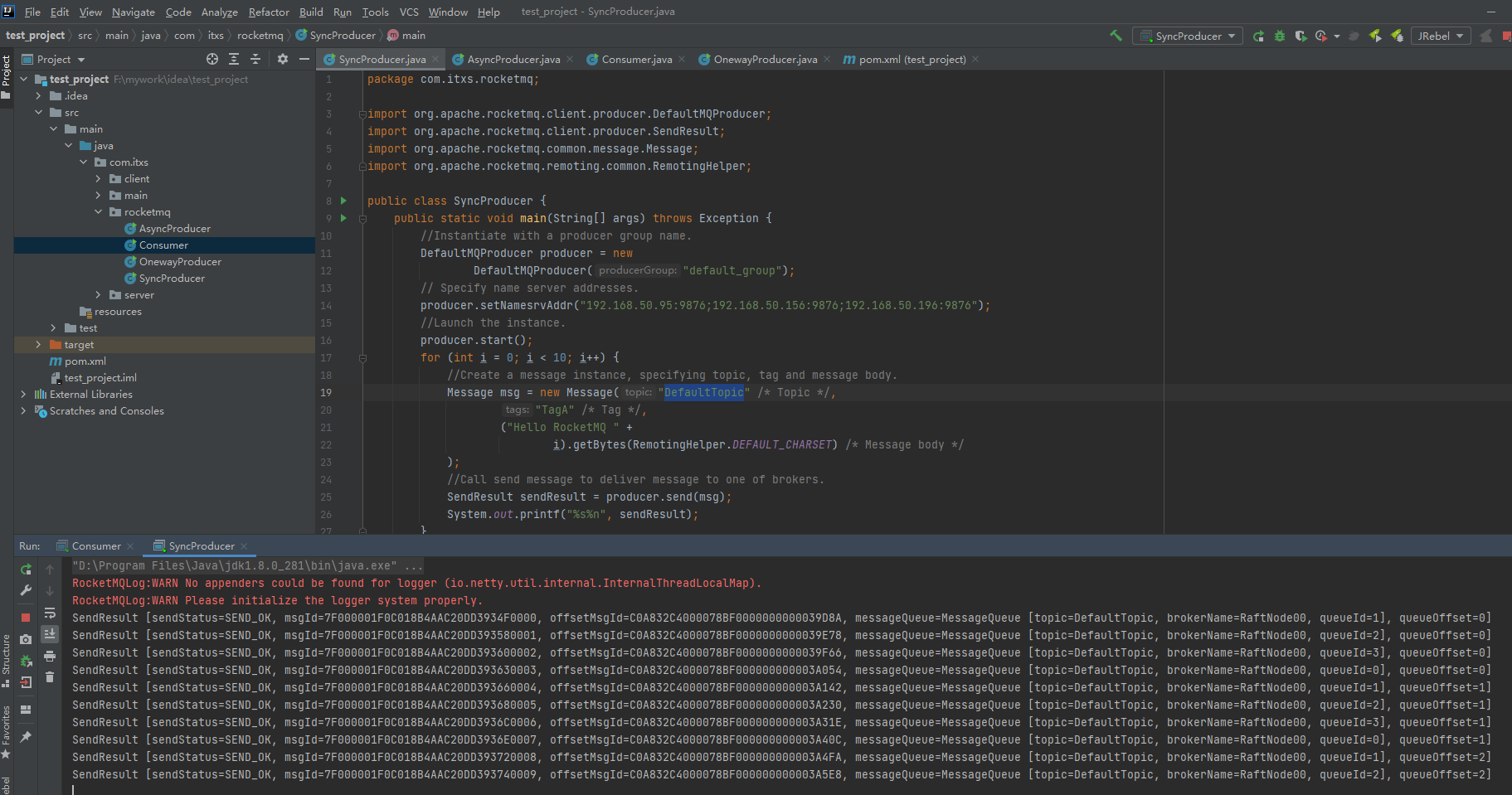
Task: Open the VCS menu
Action: coord(409,12)
